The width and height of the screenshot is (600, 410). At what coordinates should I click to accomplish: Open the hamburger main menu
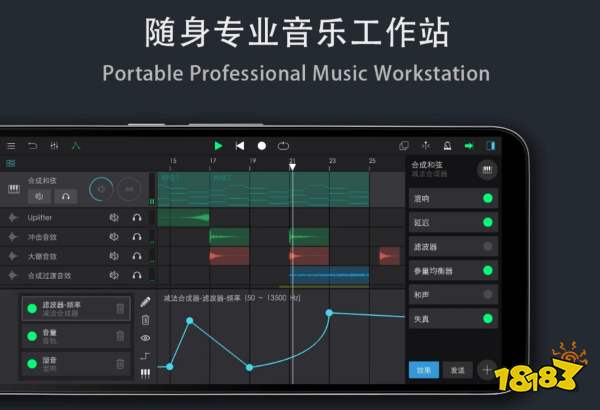pyautogui.click(x=11, y=146)
